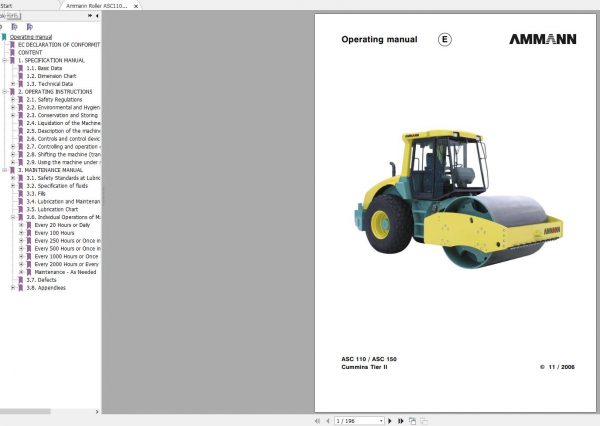The image size is (600, 426).
Task: Go to the previous page
Action: coord(328,421)
